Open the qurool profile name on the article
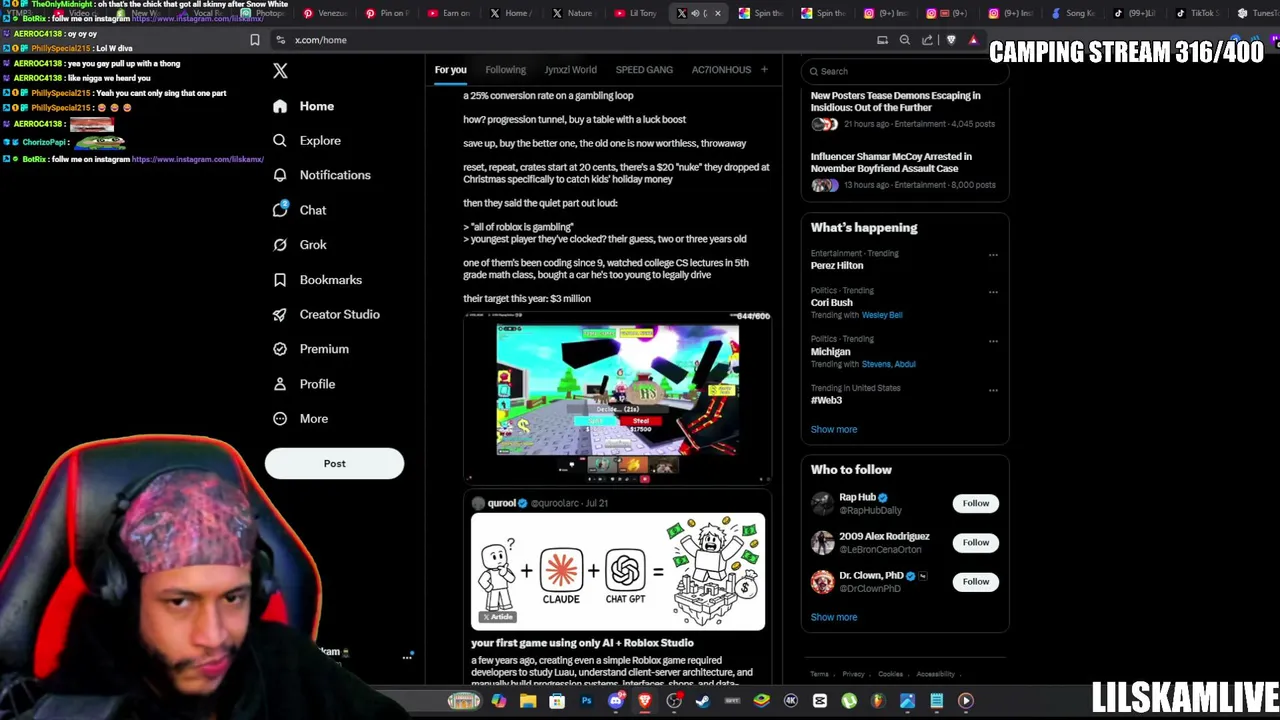The height and width of the screenshot is (720, 1280). [x=501, y=503]
